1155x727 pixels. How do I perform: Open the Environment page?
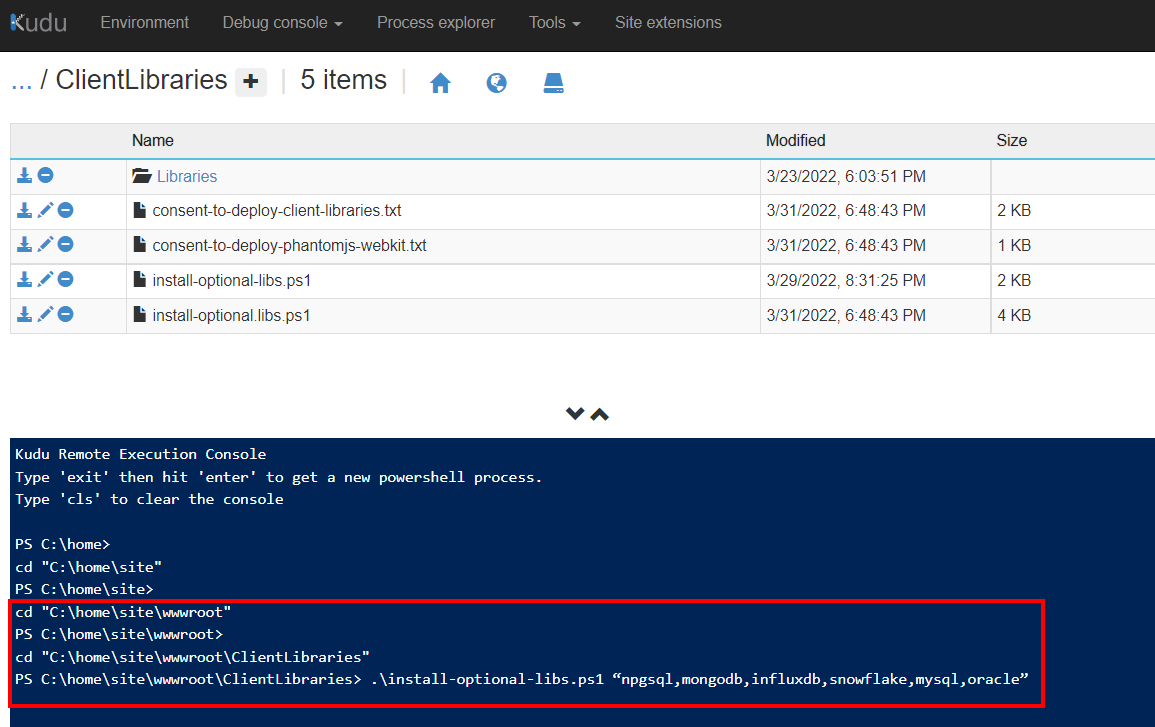coord(144,22)
